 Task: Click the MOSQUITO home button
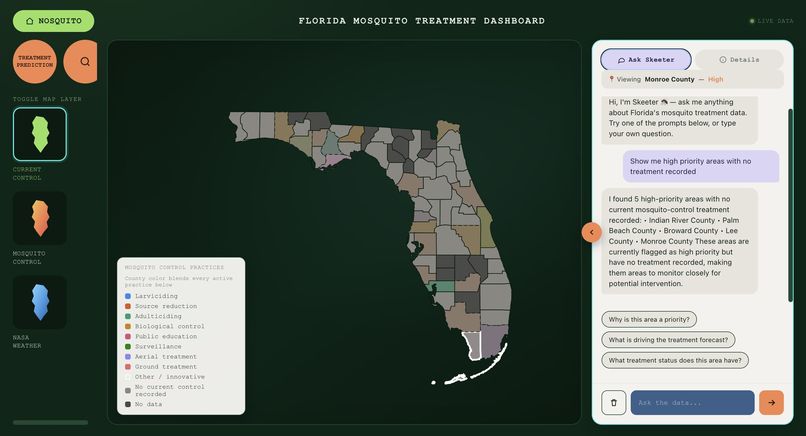(x=53, y=21)
